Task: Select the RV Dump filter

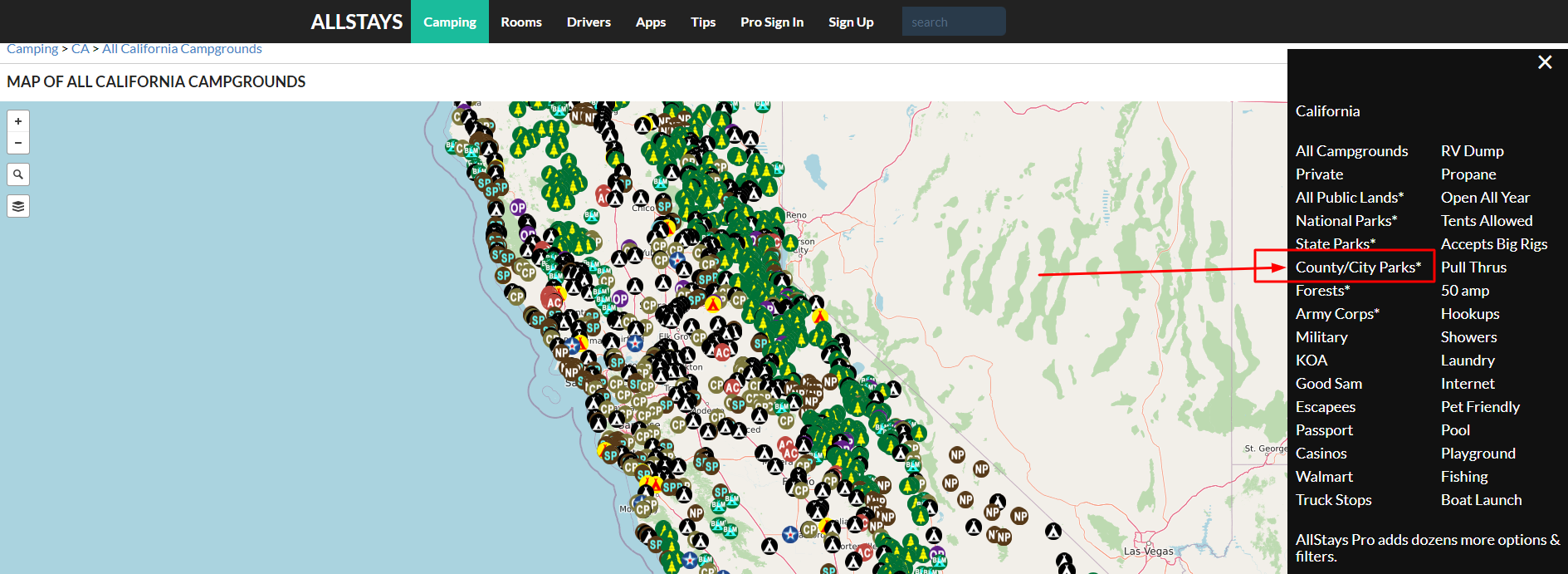Action: click(1472, 151)
